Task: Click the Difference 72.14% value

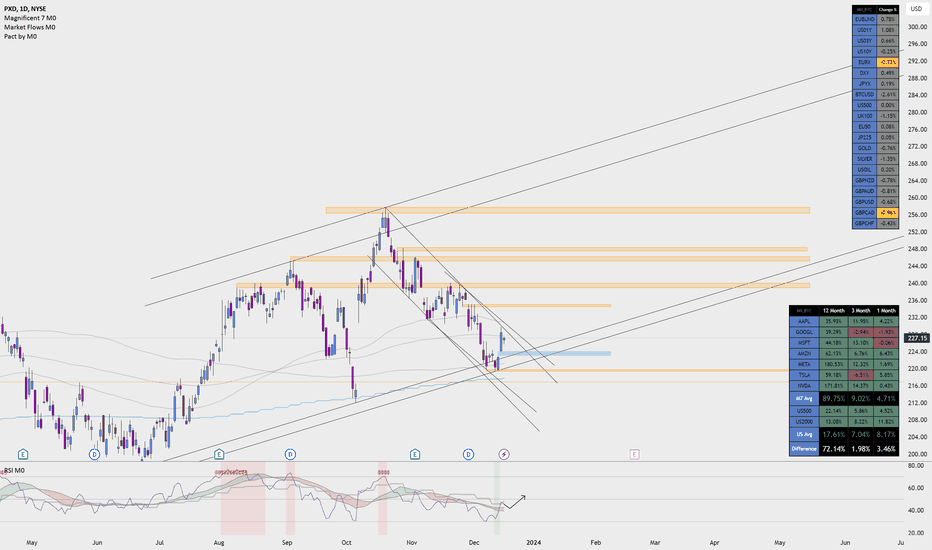Action: [833, 448]
